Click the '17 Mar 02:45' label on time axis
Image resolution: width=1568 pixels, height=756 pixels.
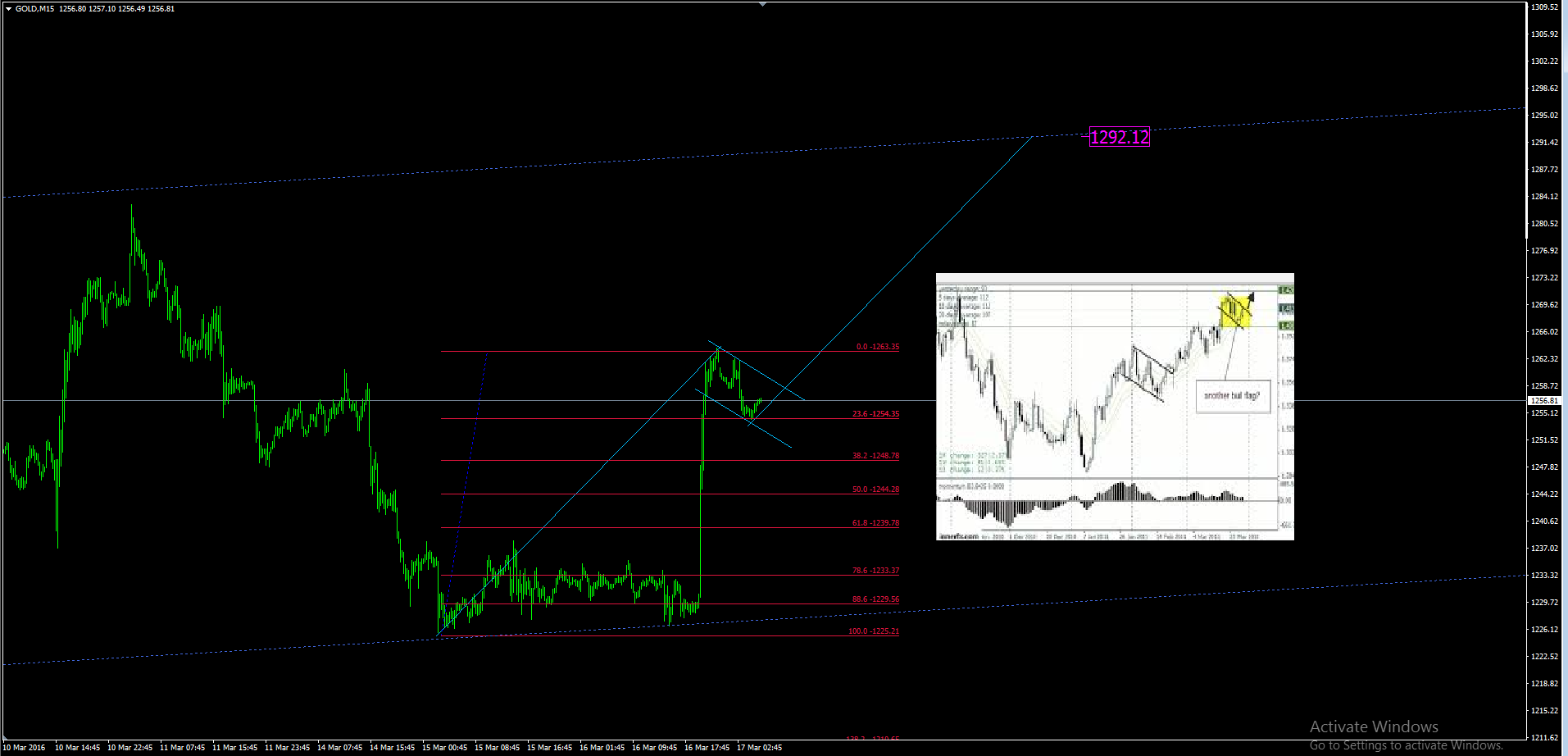coord(759,748)
